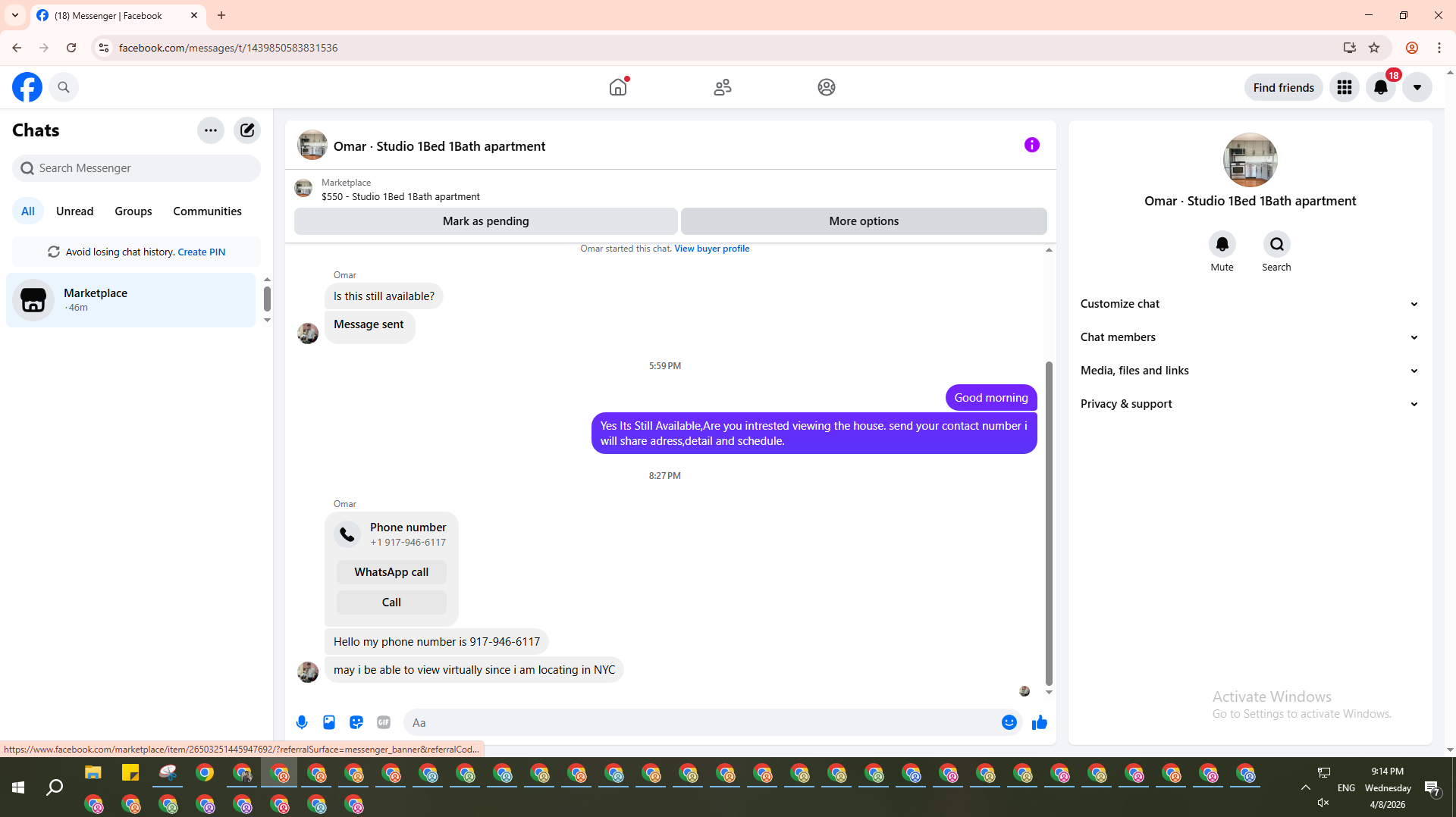
Task: Send a voice clip with microphone icon
Action: click(302, 722)
